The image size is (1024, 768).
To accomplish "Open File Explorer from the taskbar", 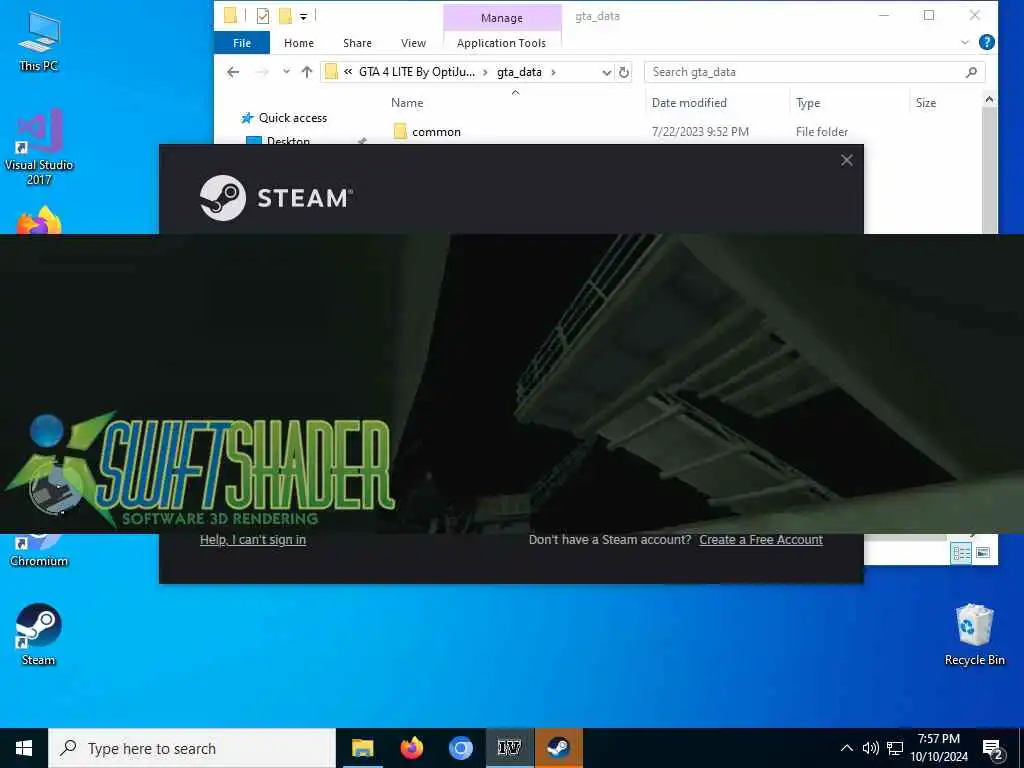I will (362, 748).
